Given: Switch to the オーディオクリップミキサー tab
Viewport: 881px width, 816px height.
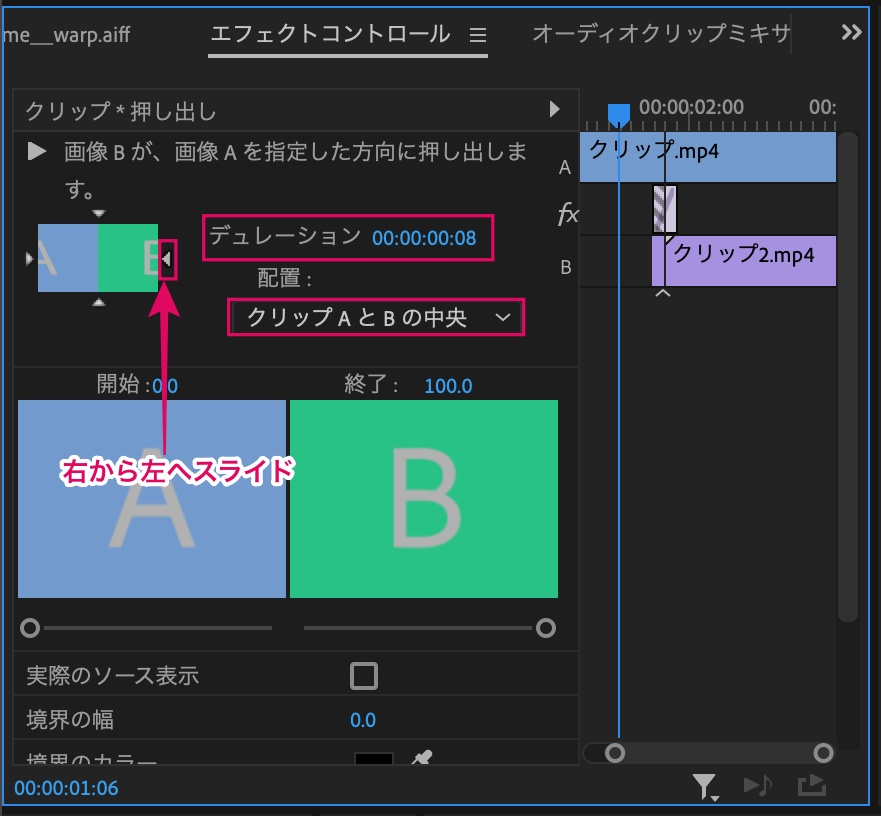Looking at the screenshot, I should 661,34.
